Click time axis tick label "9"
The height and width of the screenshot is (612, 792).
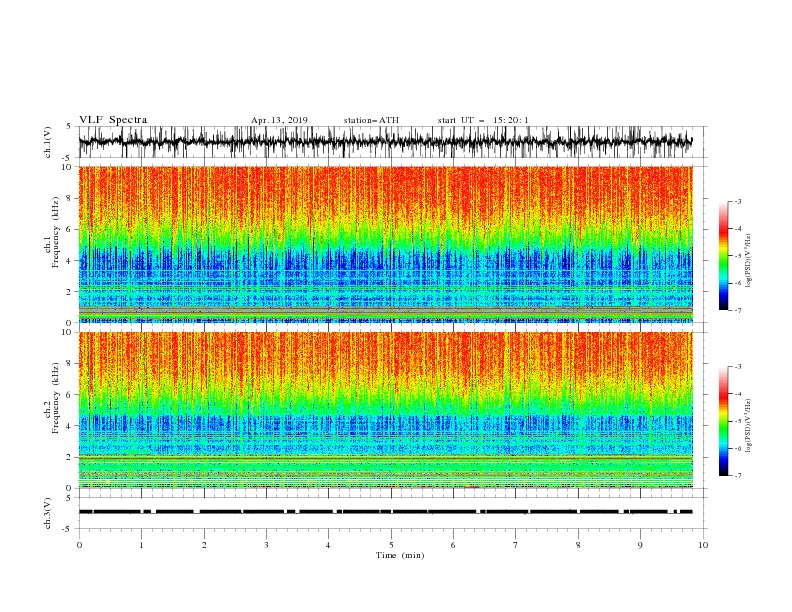(x=640, y=545)
